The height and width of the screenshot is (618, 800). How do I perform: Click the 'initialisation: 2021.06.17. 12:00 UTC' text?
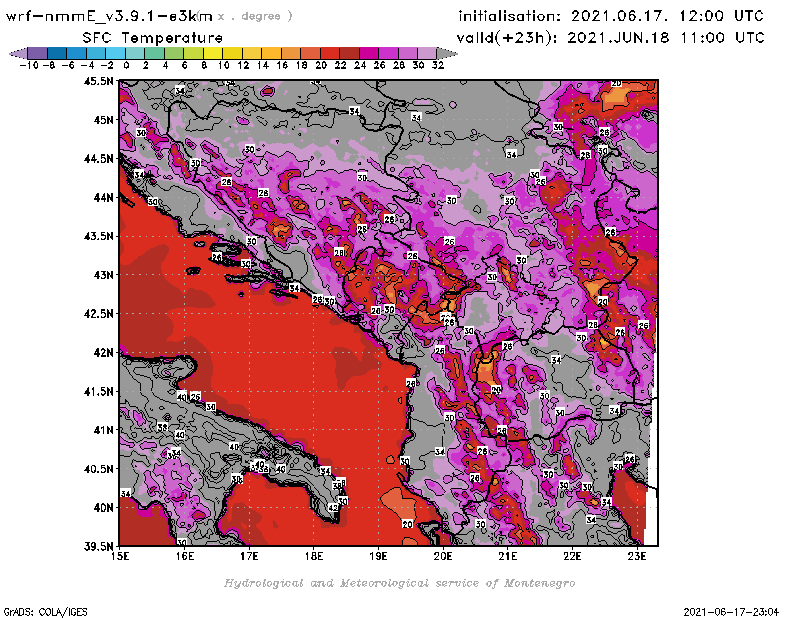coord(611,16)
